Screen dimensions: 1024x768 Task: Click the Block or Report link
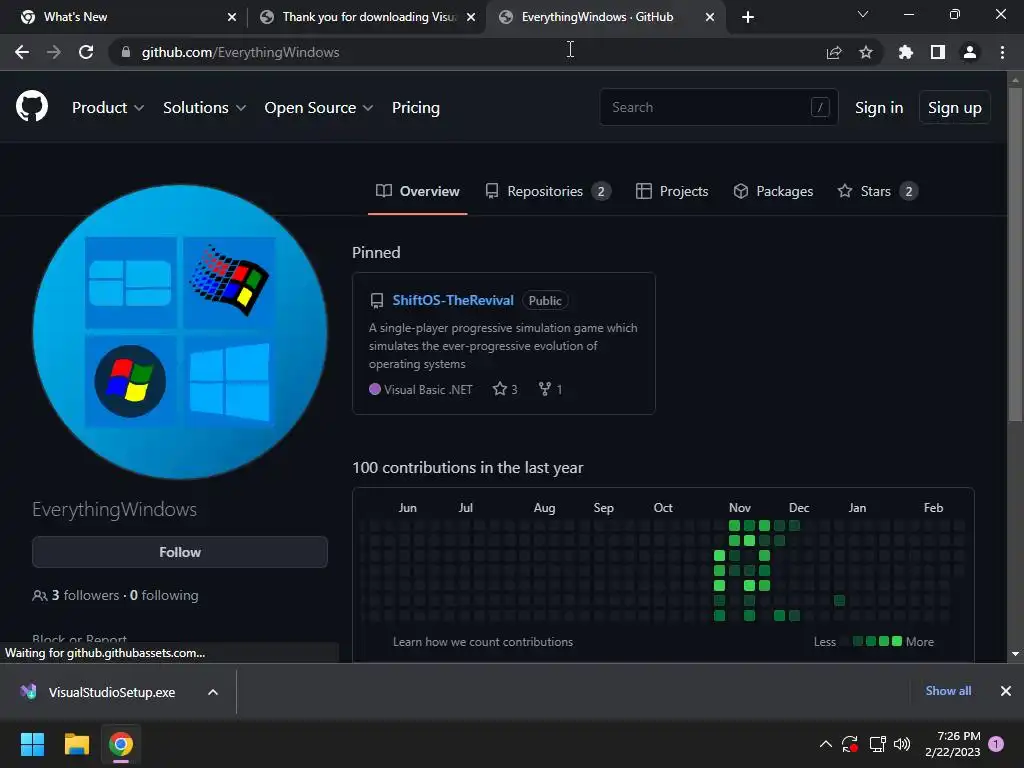coord(80,638)
